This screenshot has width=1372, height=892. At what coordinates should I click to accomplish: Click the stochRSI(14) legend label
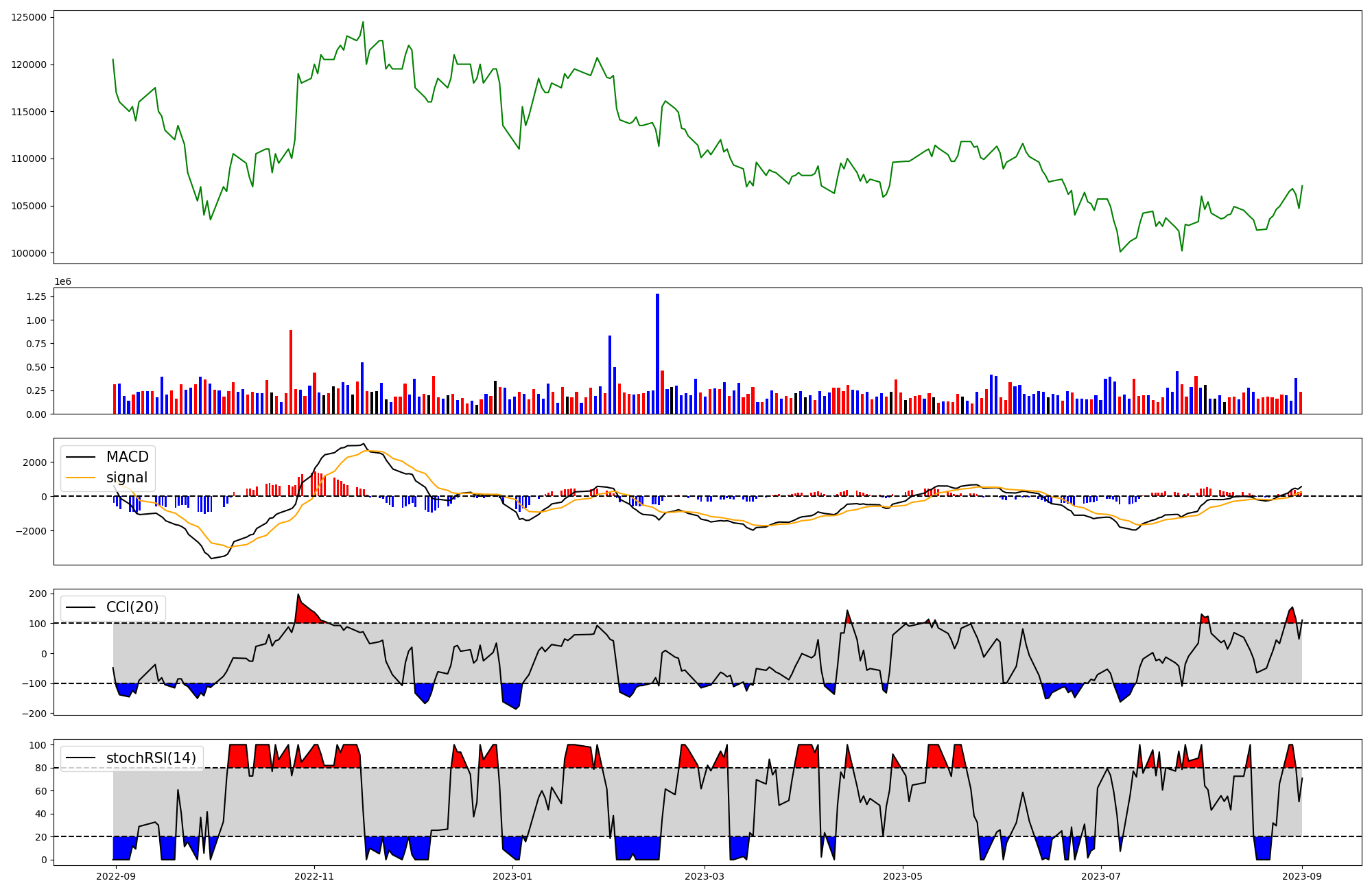pos(151,758)
